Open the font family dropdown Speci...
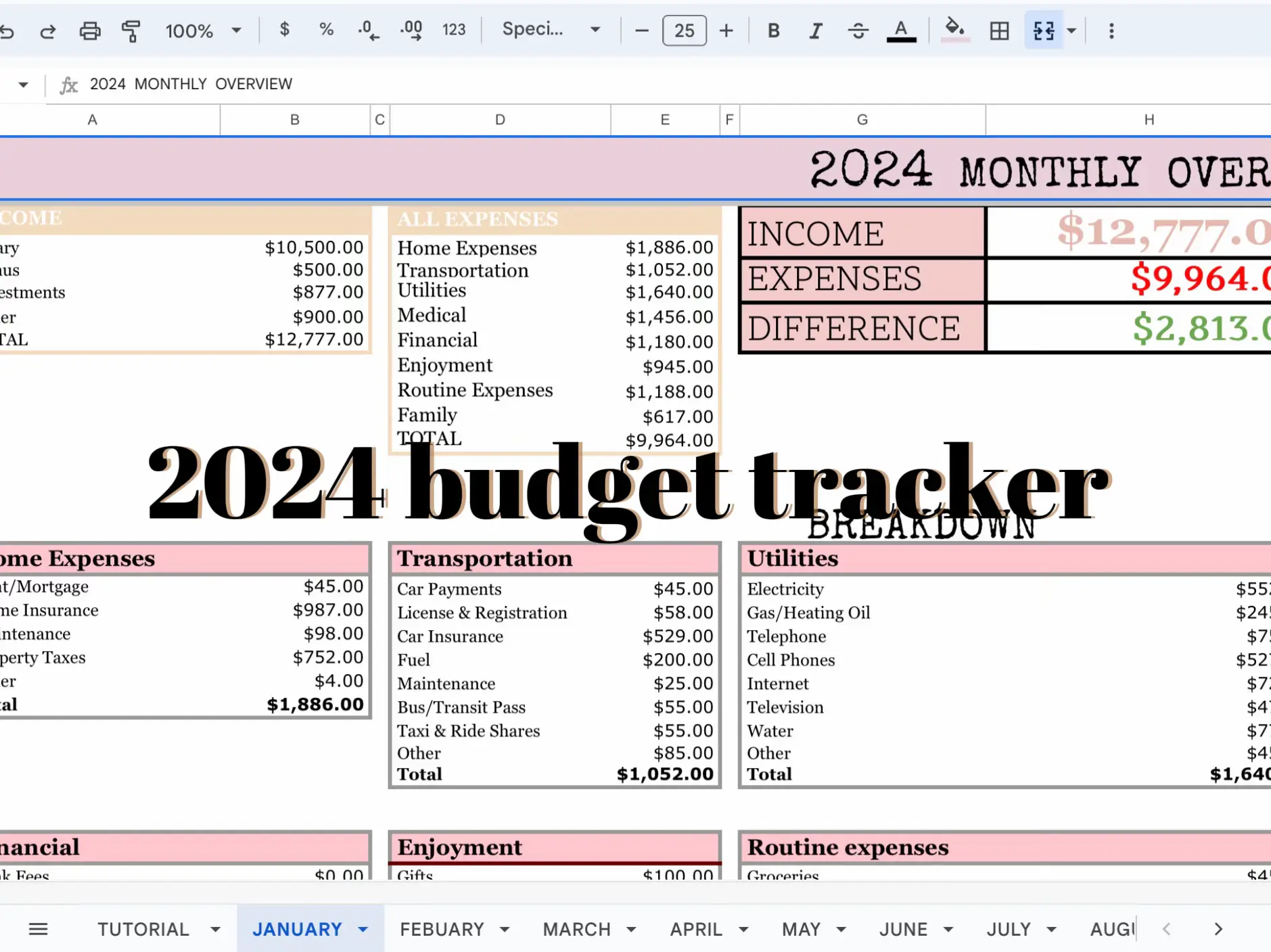This screenshot has height=952, width=1271. pos(551,30)
